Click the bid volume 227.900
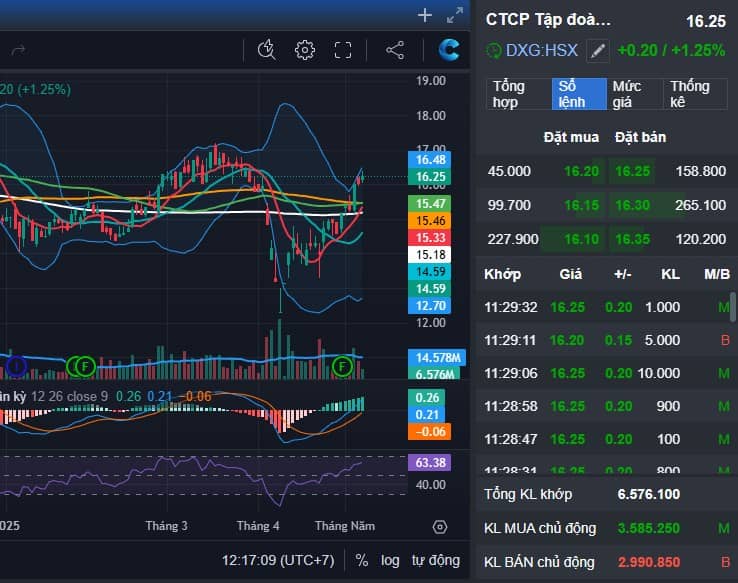738x583 pixels. pyautogui.click(x=513, y=239)
